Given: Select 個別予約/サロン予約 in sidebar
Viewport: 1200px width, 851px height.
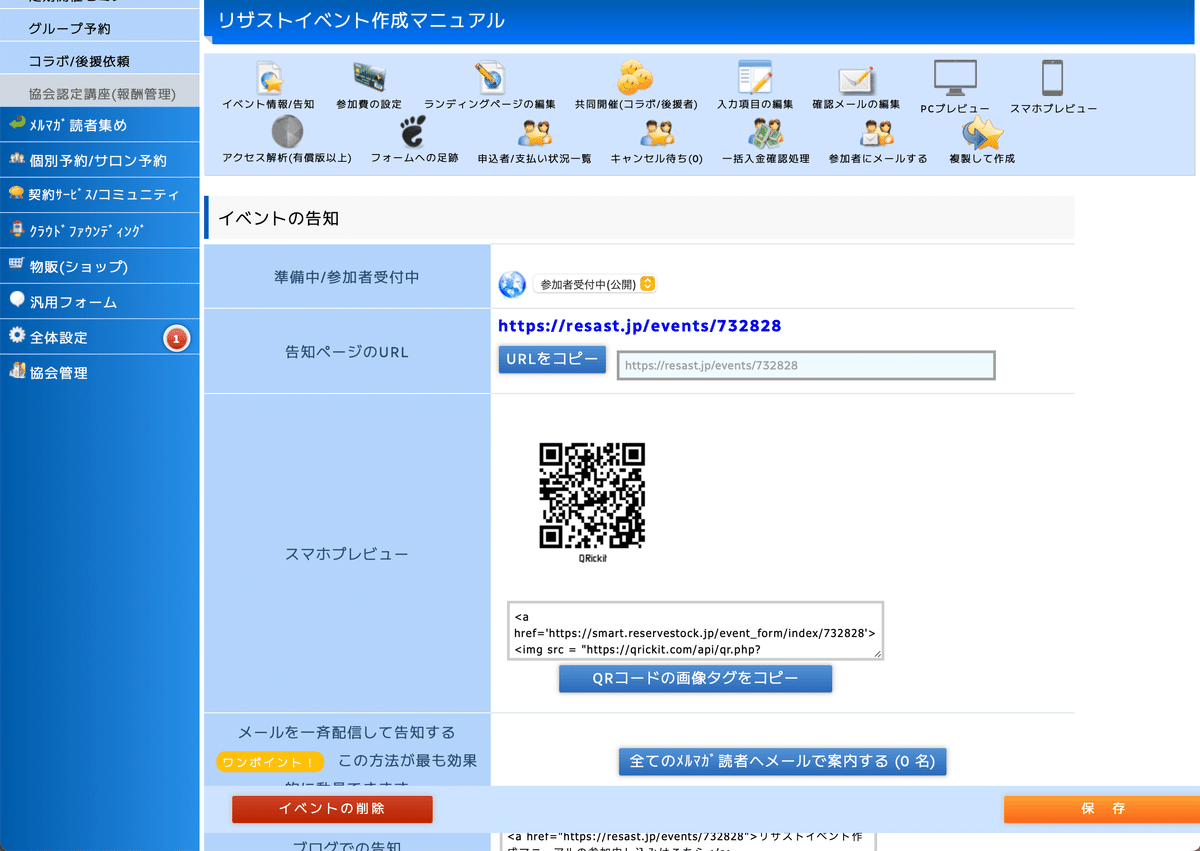Looking at the screenshot, I should tap(100, 160).
